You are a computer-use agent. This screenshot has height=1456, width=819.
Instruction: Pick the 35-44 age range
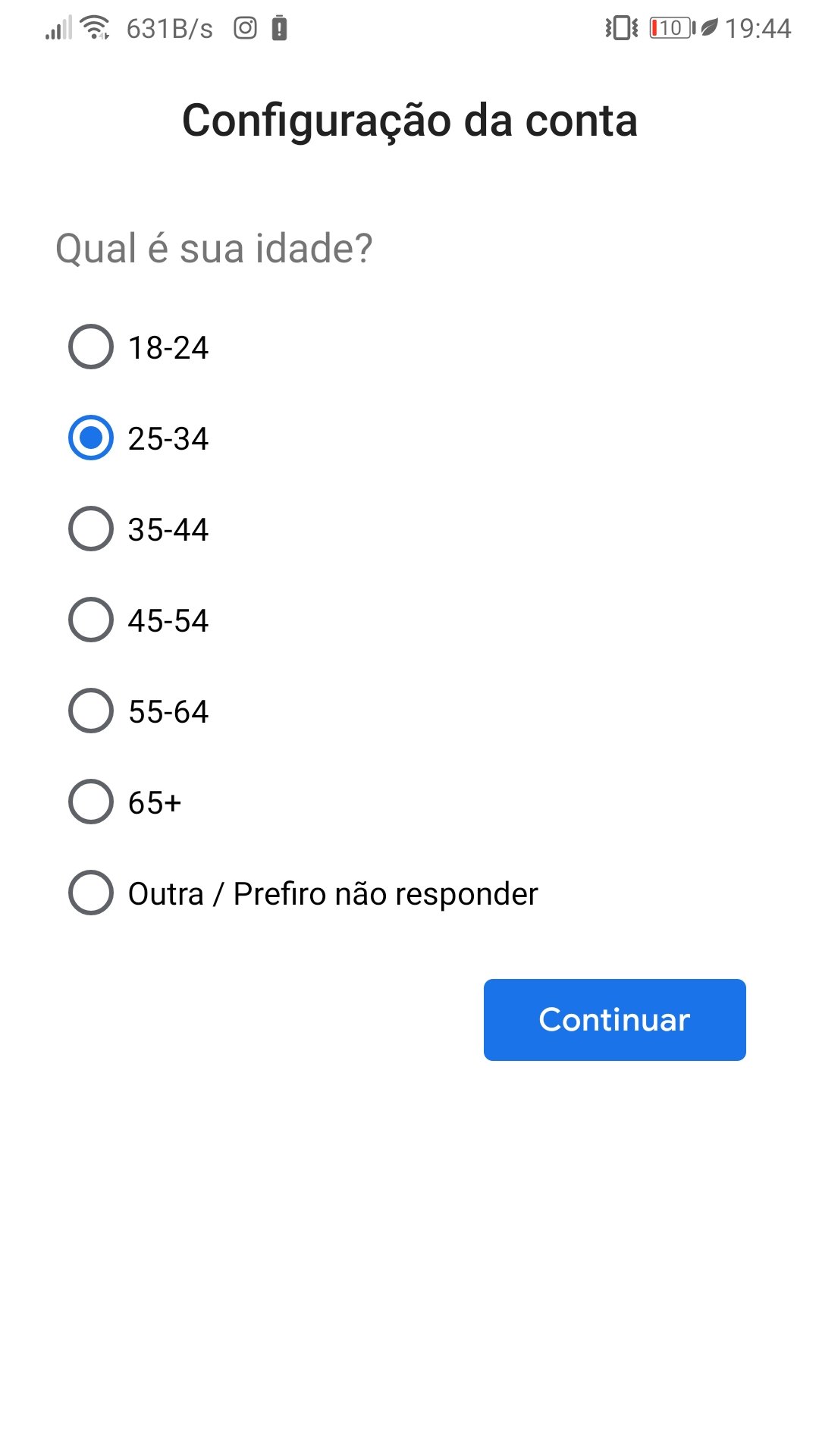(x=91, y=529)
